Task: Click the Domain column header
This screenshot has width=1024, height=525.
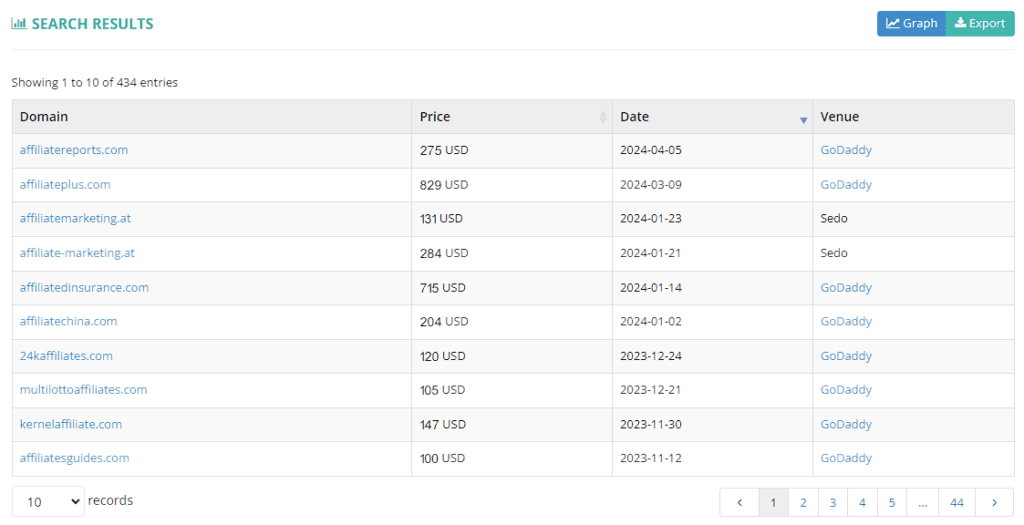Action: point(212,117)
